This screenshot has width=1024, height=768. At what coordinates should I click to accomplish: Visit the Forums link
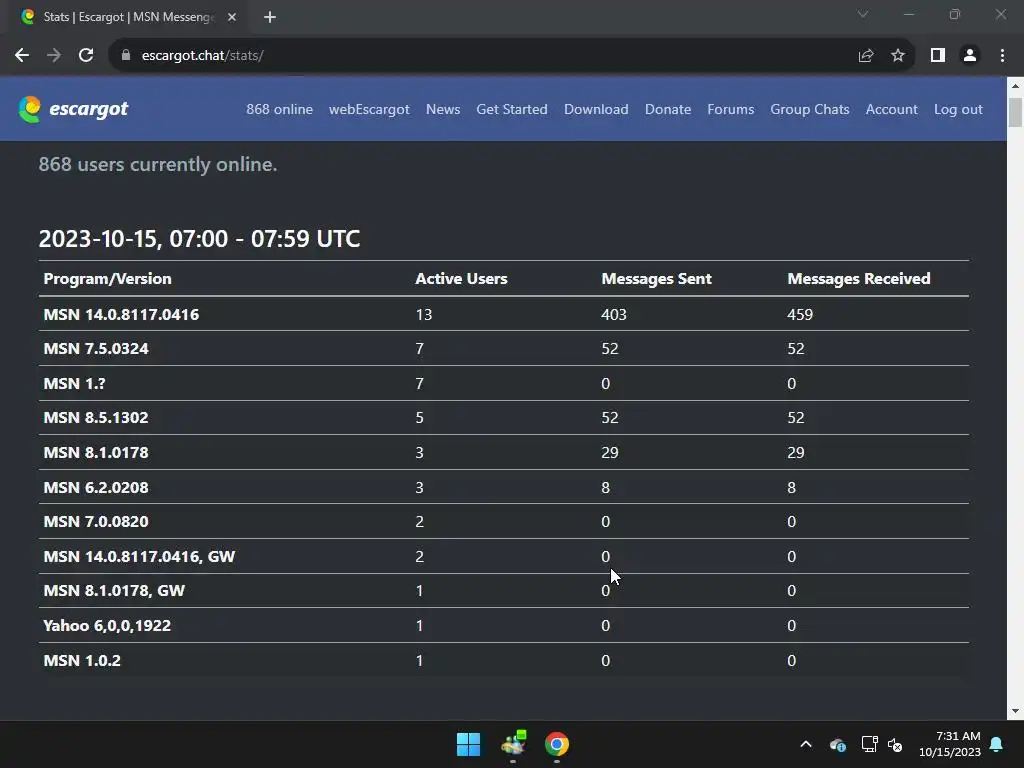click(731, 109)
